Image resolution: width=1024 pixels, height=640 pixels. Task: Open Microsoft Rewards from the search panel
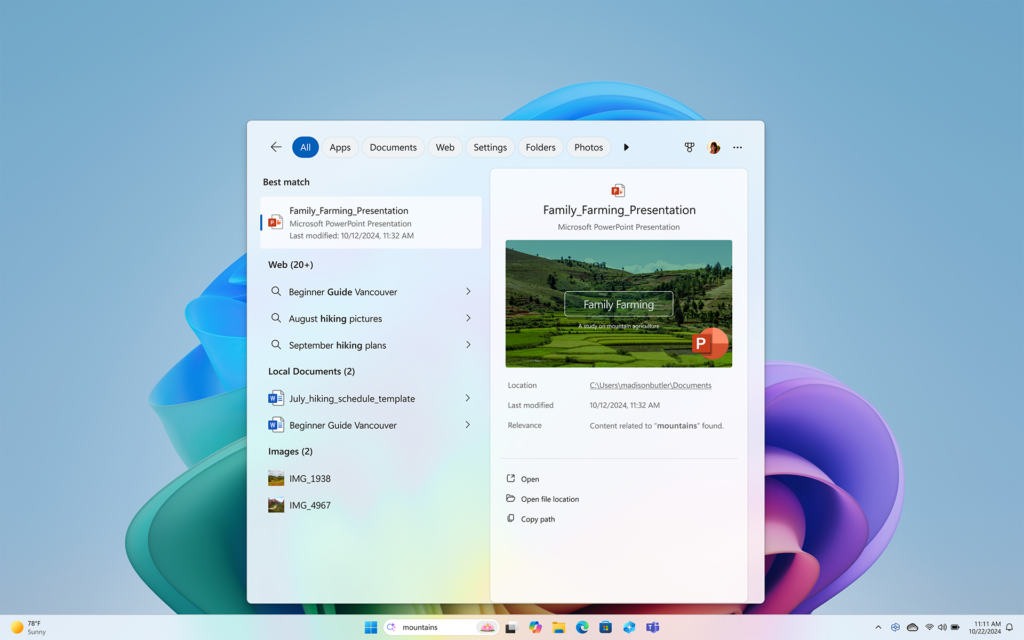click(689, 147)
